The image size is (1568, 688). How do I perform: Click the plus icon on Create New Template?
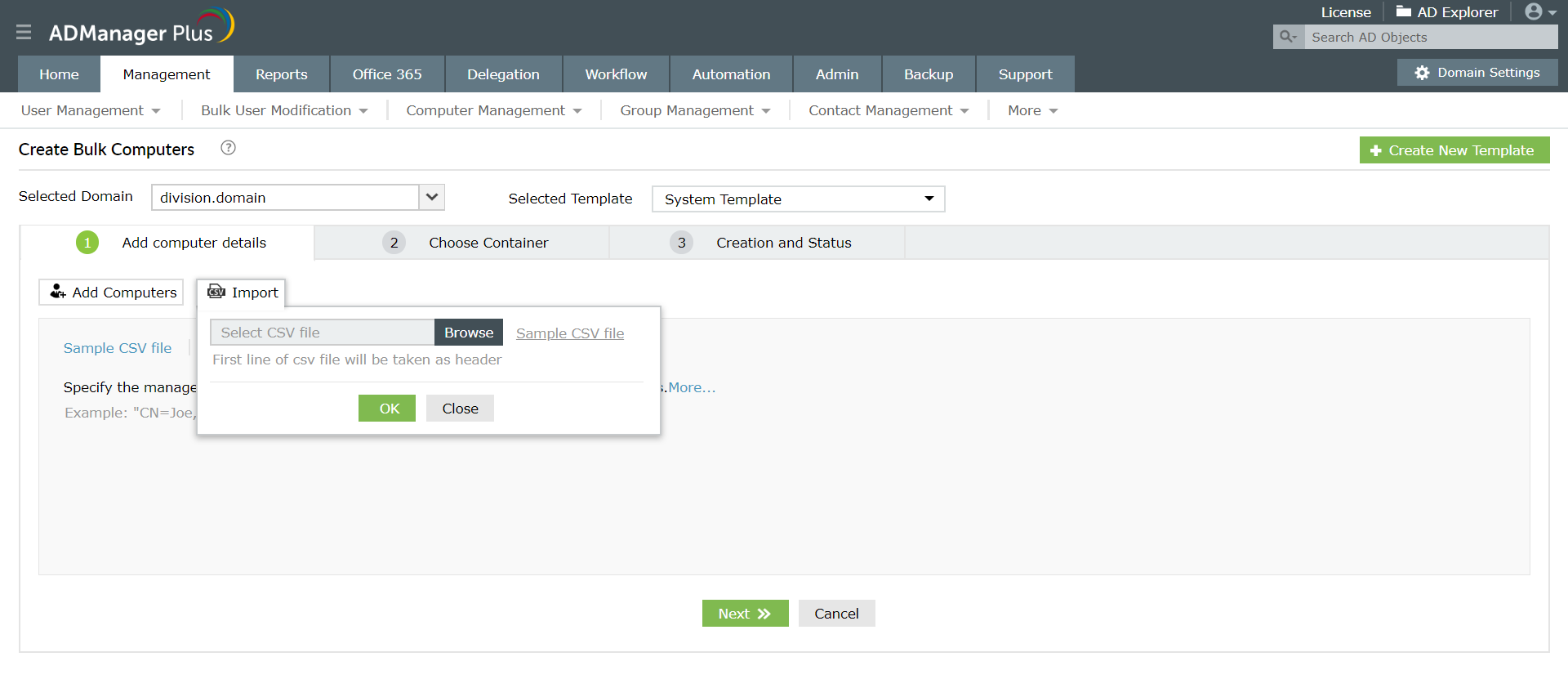point(1376,150)
